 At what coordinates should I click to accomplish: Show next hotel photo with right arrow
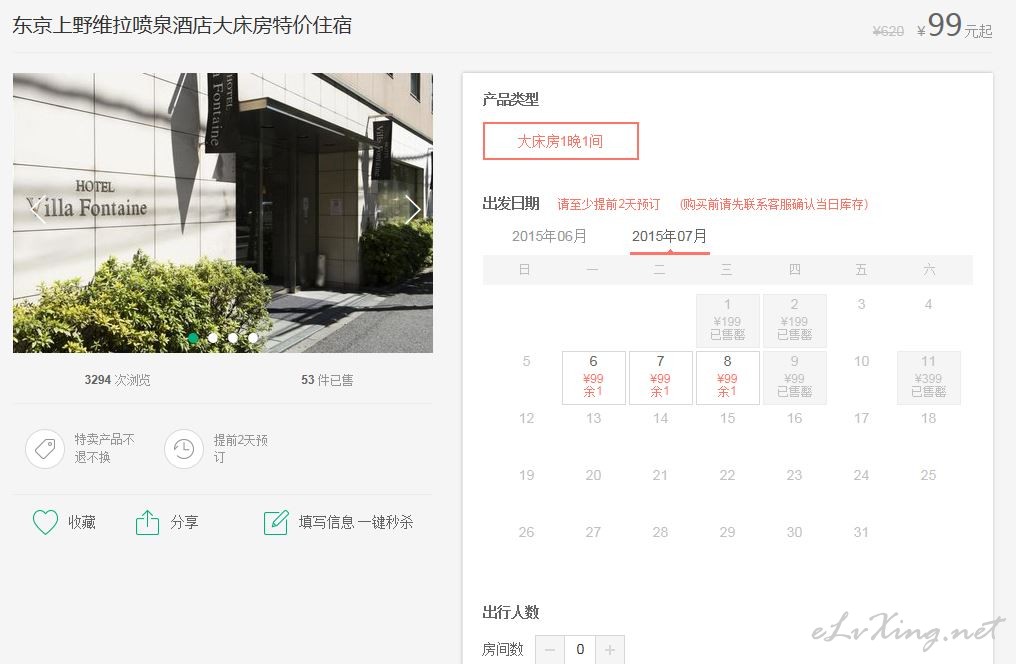(x=413, y=209)
